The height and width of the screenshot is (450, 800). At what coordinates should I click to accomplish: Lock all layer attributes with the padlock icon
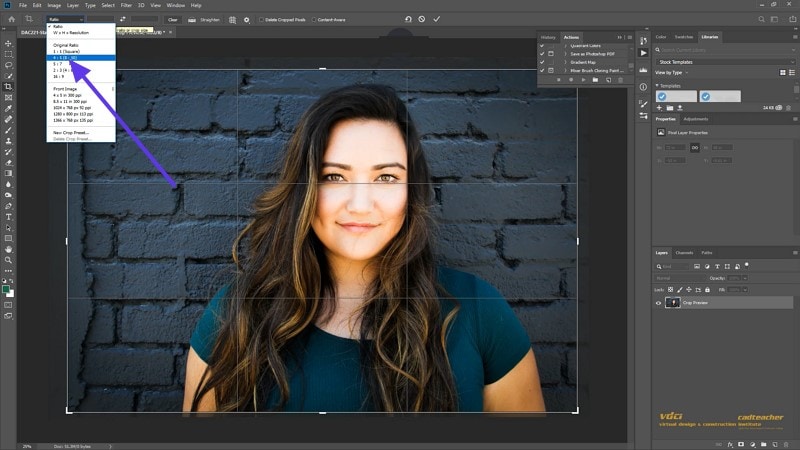(708, 290)
